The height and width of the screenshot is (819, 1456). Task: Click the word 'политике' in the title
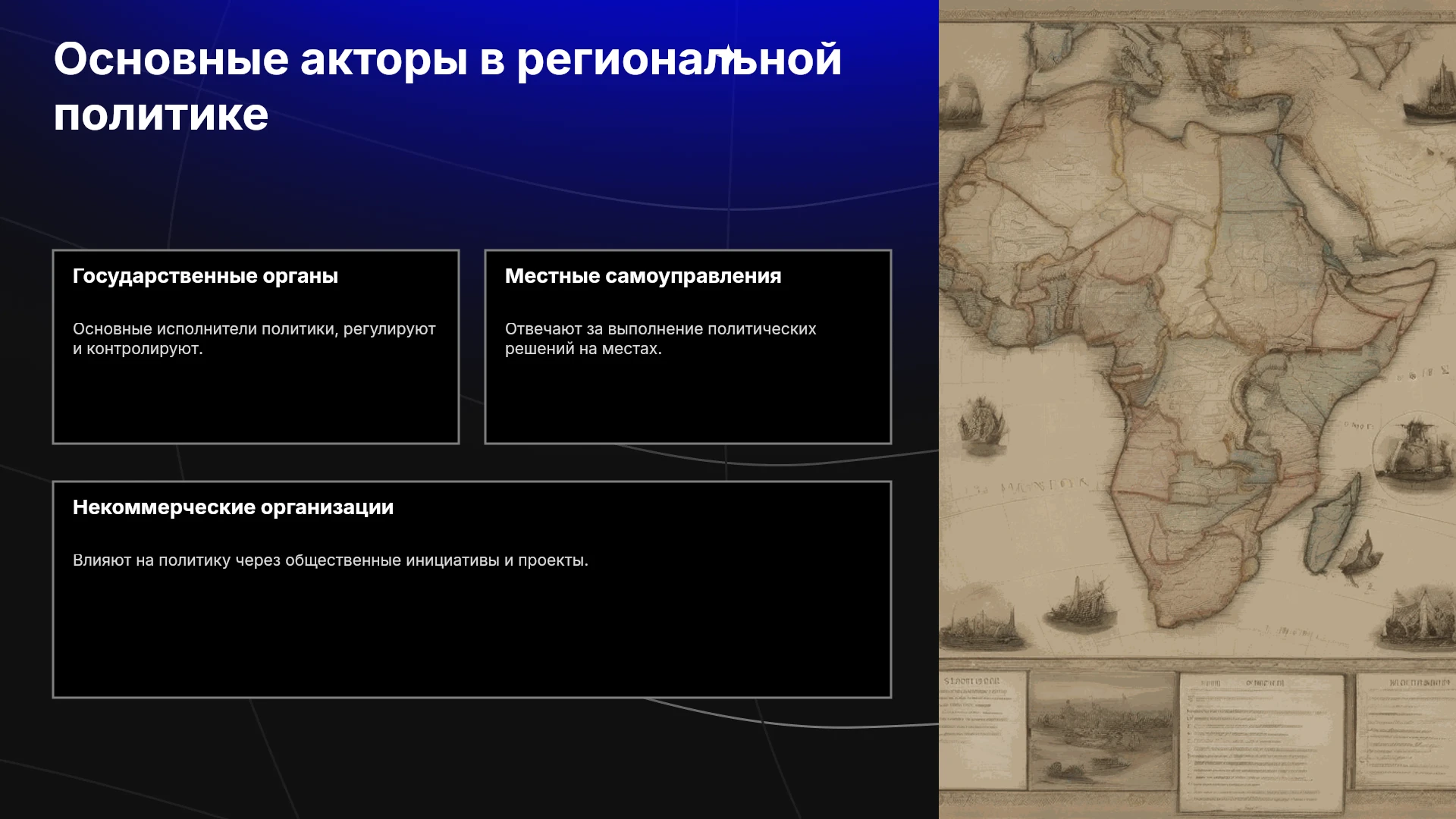(161, 115)
